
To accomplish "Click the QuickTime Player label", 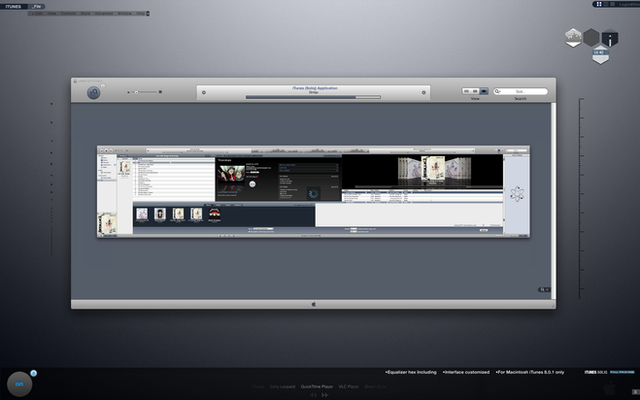I will [317, 387].
